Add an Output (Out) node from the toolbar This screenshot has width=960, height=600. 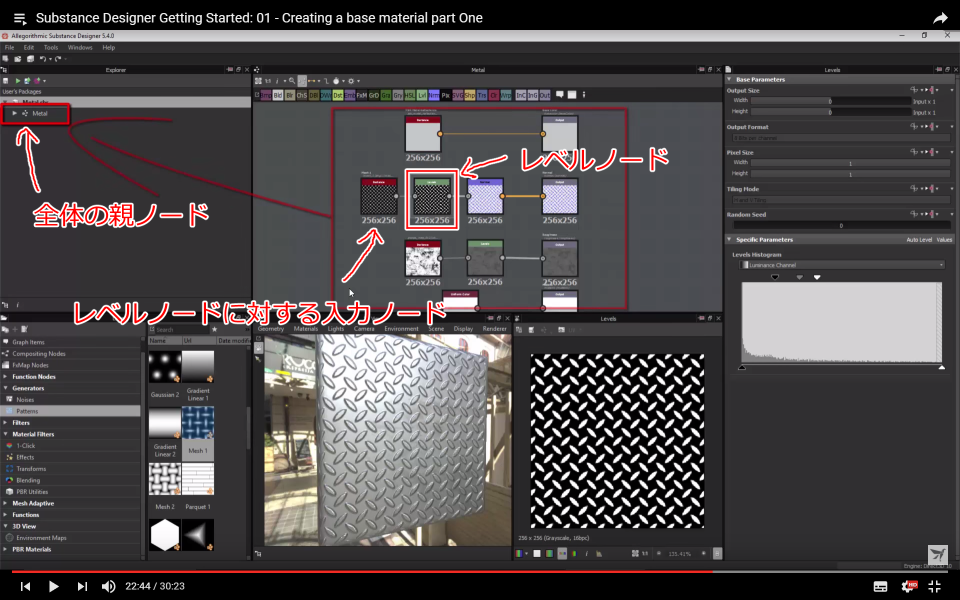(545, 95)
